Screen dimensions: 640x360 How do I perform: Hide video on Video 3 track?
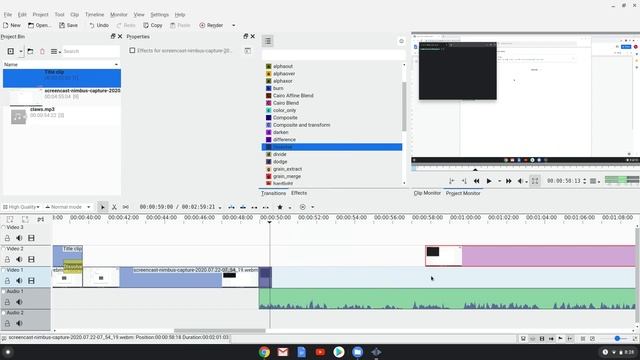click(31, 238)
